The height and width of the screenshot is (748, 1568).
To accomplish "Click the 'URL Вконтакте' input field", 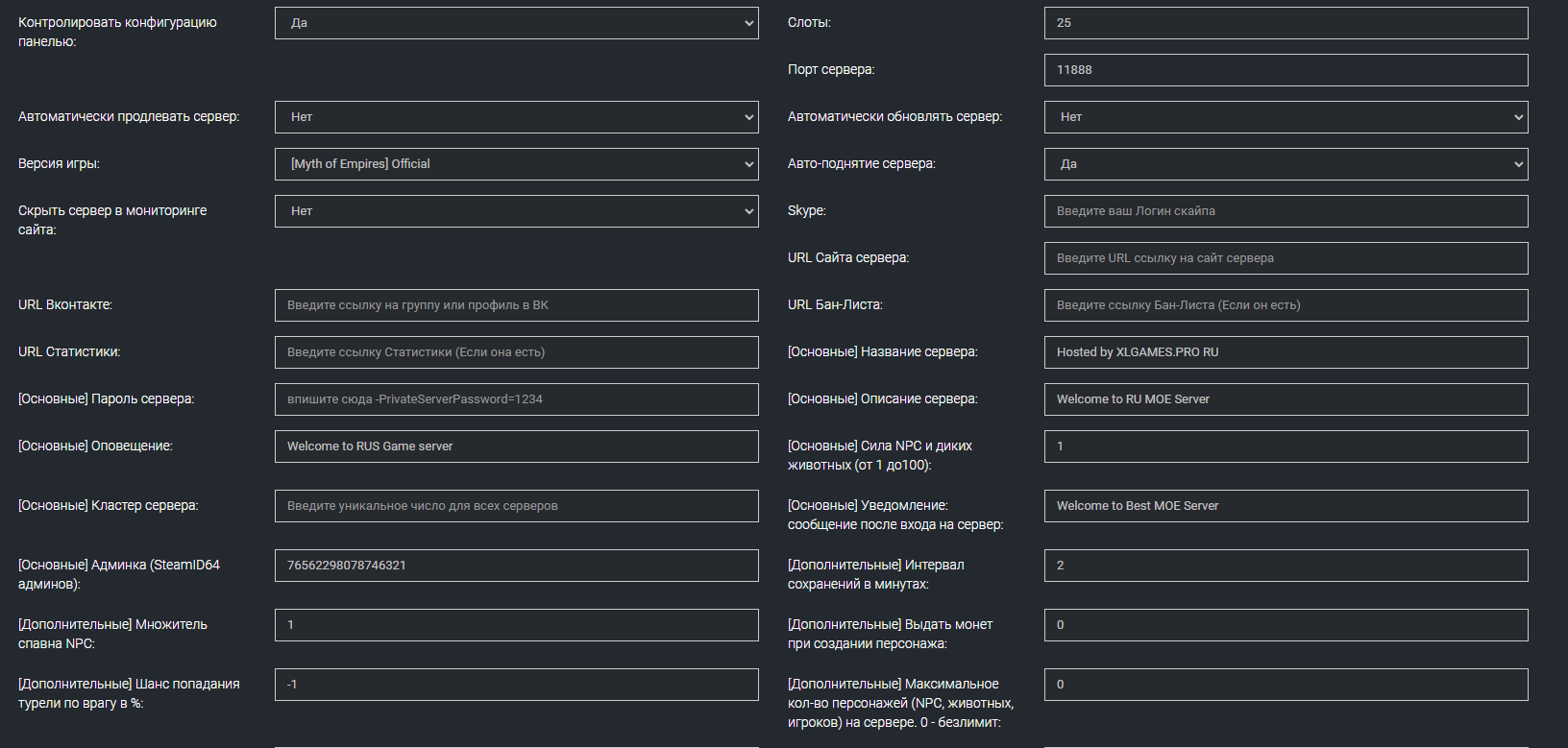I will click(x=516, y=305).
